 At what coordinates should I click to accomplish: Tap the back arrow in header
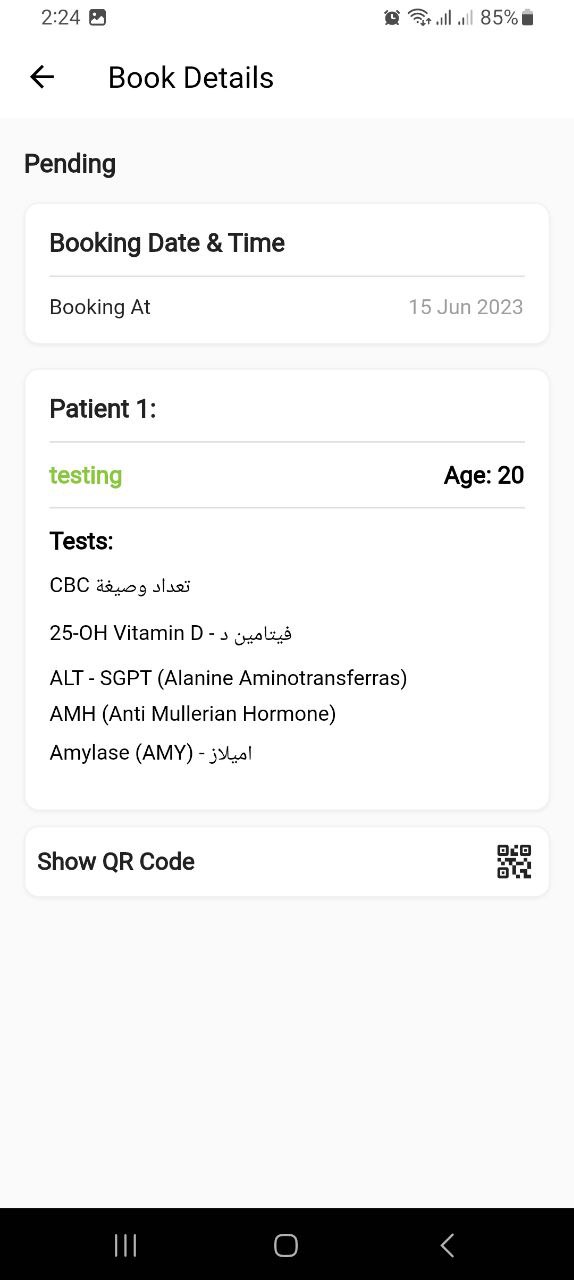(42, 77)
